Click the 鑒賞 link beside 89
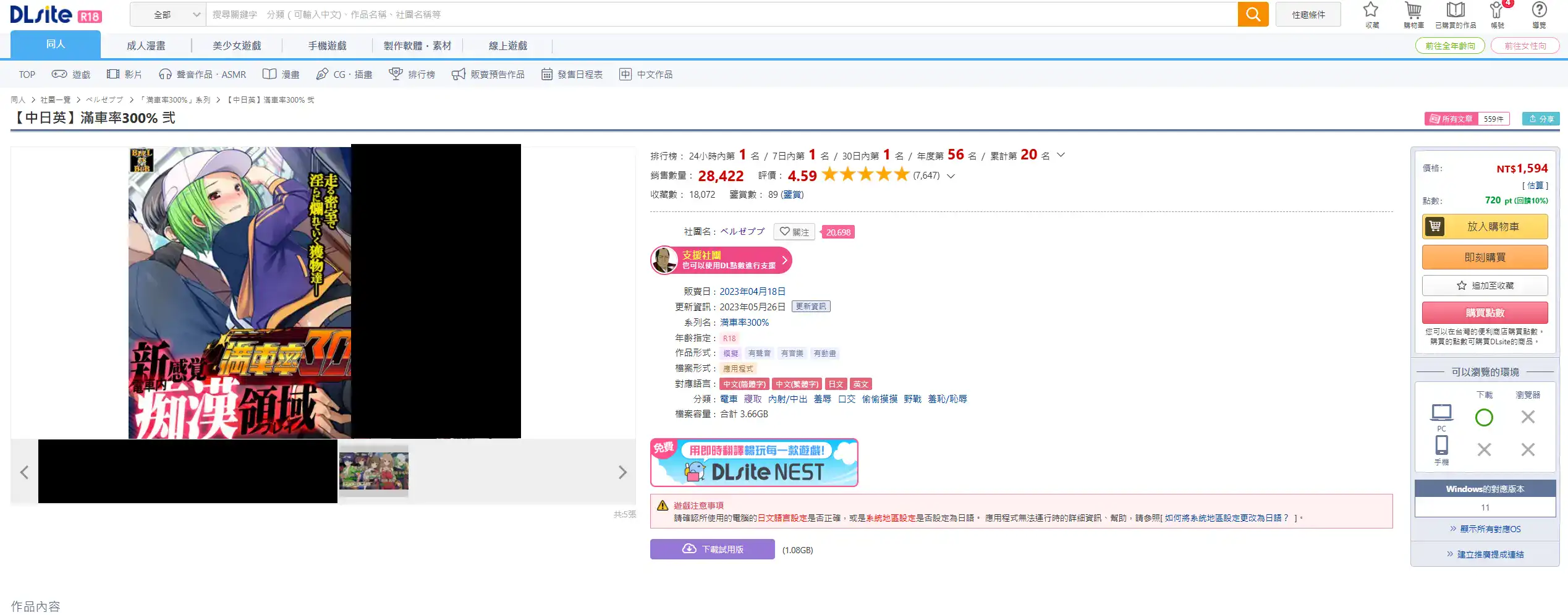Viewport: 1568px width, 615px height. point(792,194)
